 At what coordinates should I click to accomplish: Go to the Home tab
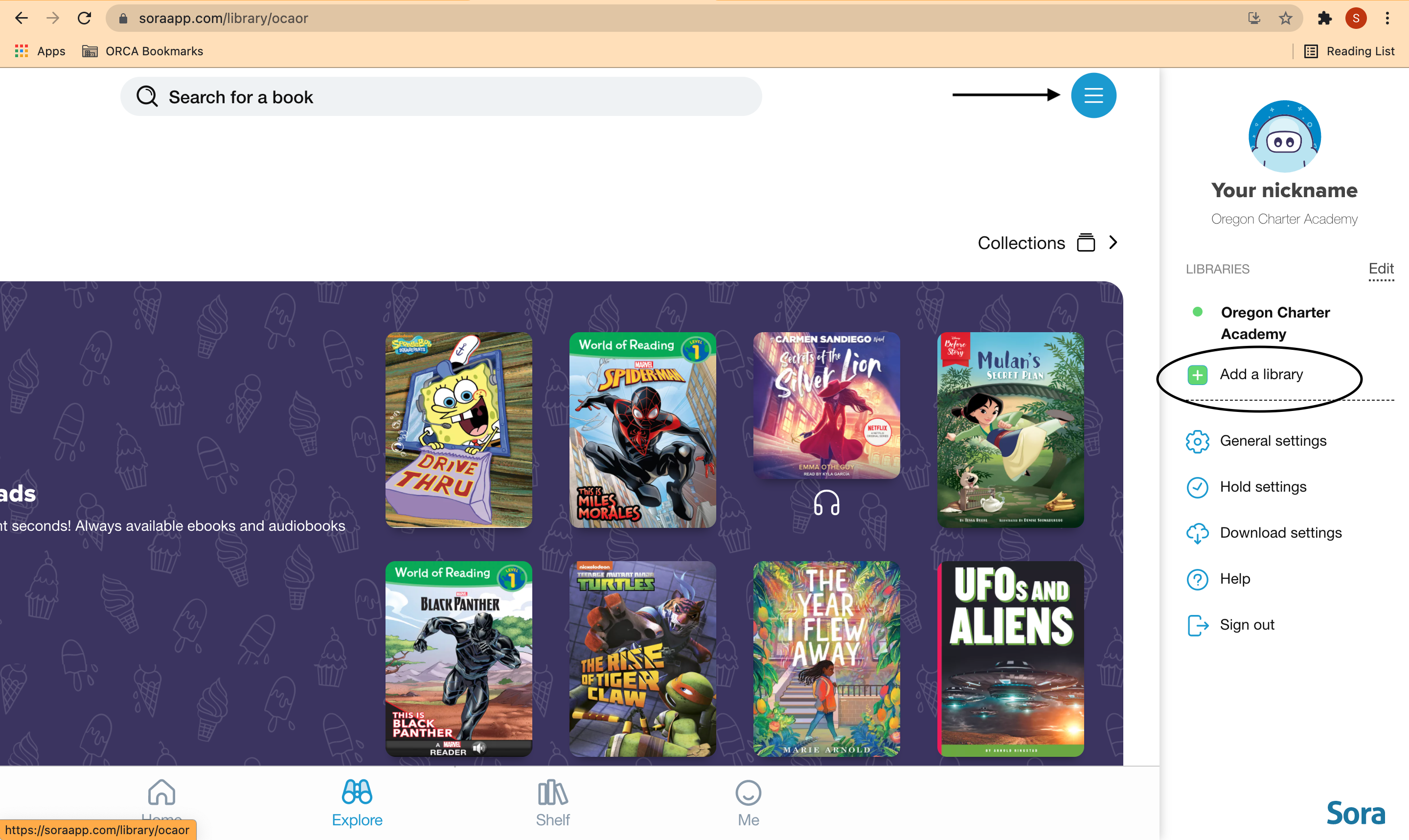point(162,803)
